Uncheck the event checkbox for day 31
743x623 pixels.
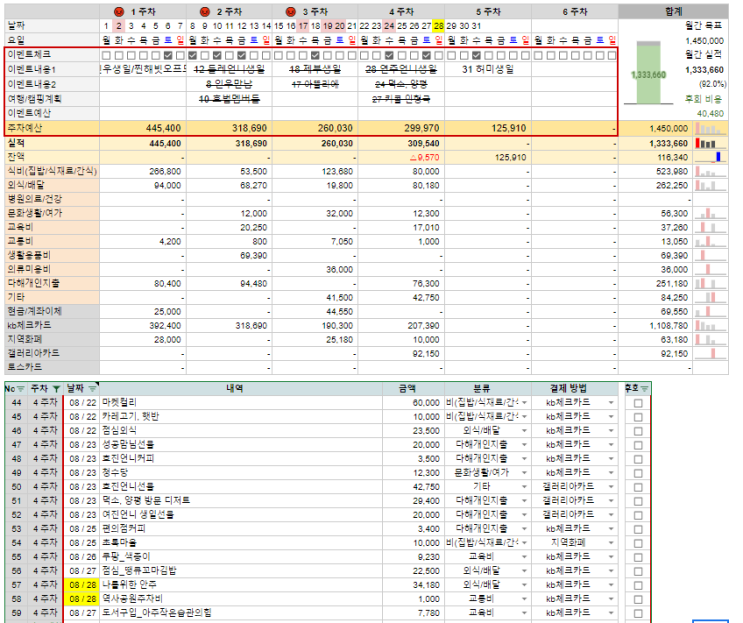tap(476, 55)
